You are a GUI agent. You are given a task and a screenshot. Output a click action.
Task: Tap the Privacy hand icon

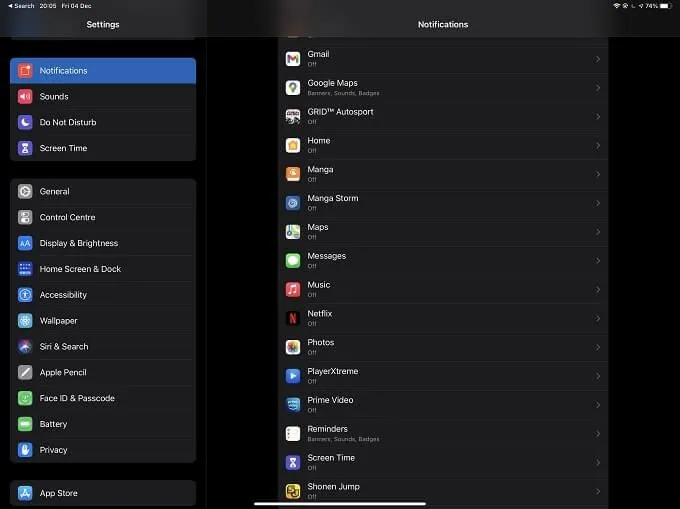[25, 450]
